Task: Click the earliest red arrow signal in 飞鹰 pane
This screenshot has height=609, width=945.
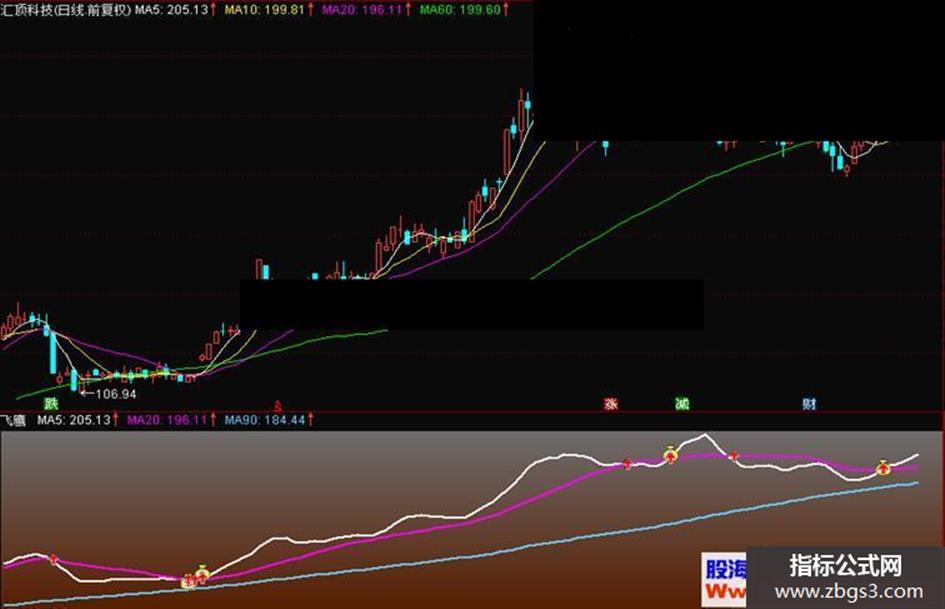Action: 55,560
